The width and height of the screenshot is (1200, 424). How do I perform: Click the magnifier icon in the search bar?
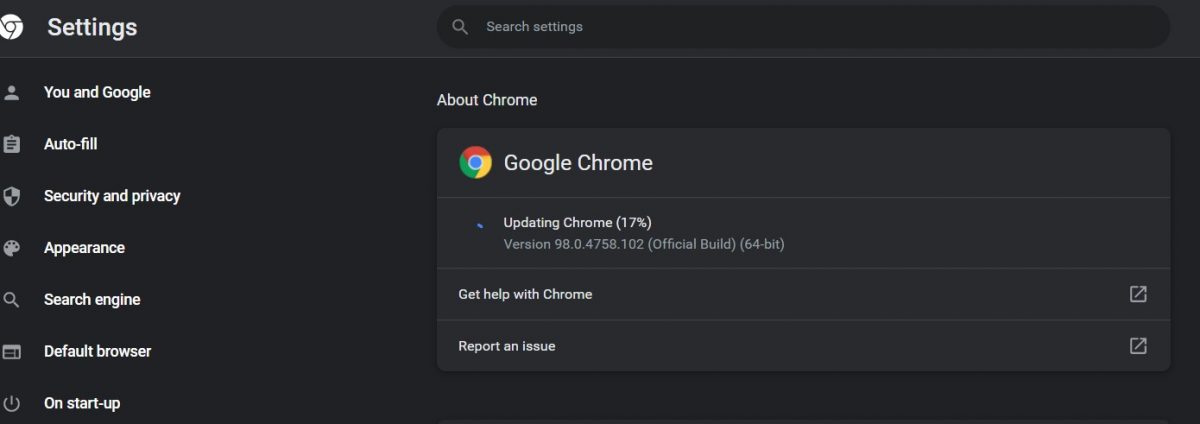coord(460,27)
